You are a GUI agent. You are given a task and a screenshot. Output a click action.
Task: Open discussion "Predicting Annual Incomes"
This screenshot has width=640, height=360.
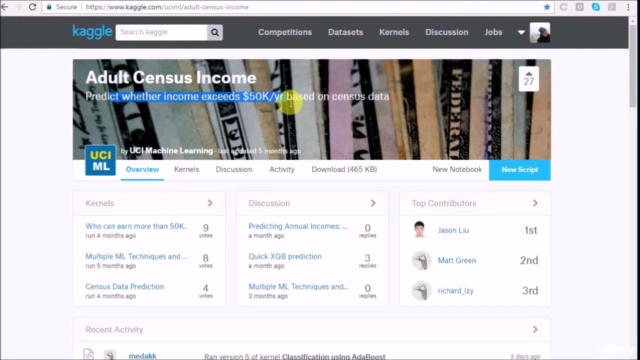298,226
